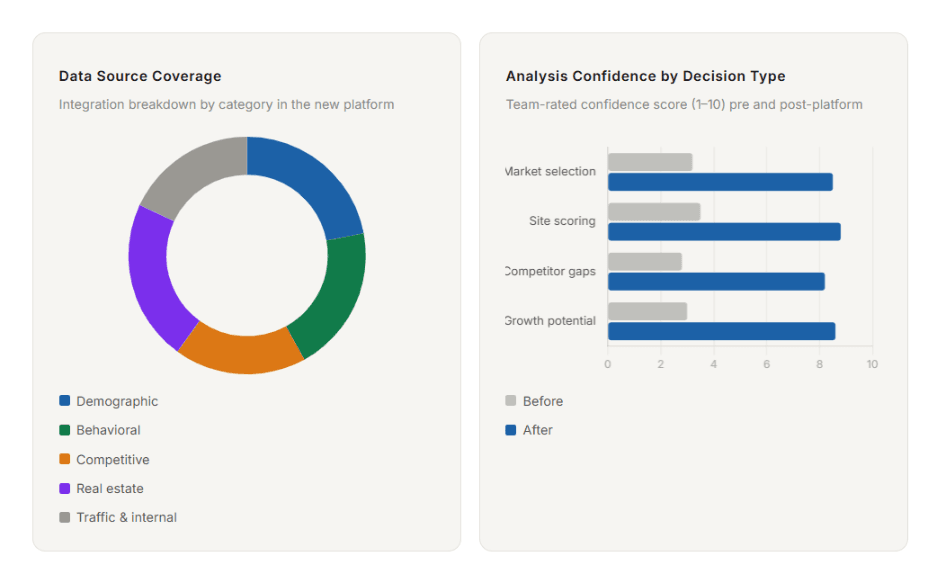Click the Market selection axis label
The height and width of the screenshot is (574, 936).
(550, 171)
